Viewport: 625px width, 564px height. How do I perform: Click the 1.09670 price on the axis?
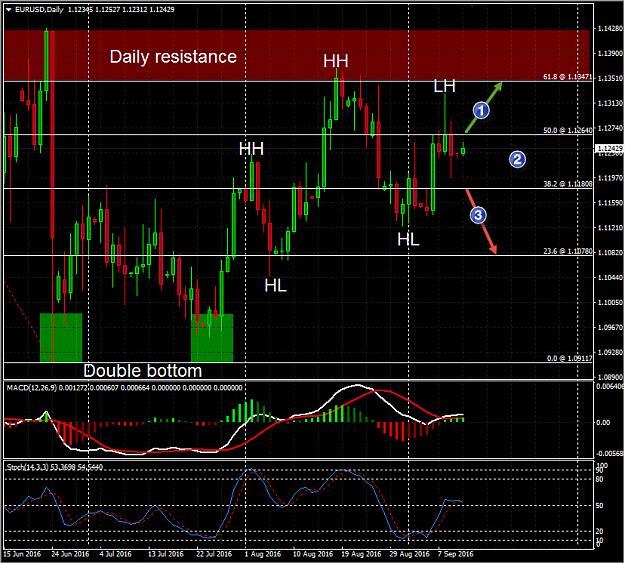609,327
